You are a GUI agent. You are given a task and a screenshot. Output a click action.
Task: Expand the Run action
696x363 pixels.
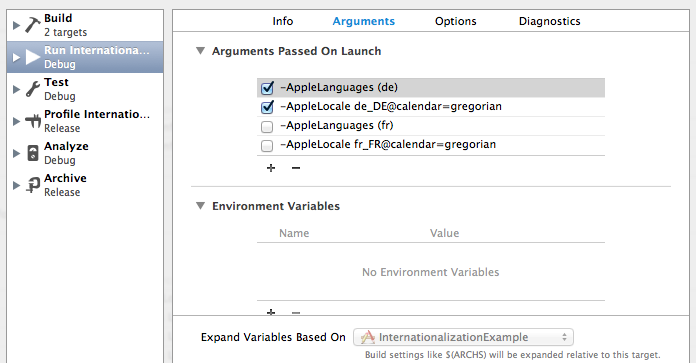coord(16,57)
